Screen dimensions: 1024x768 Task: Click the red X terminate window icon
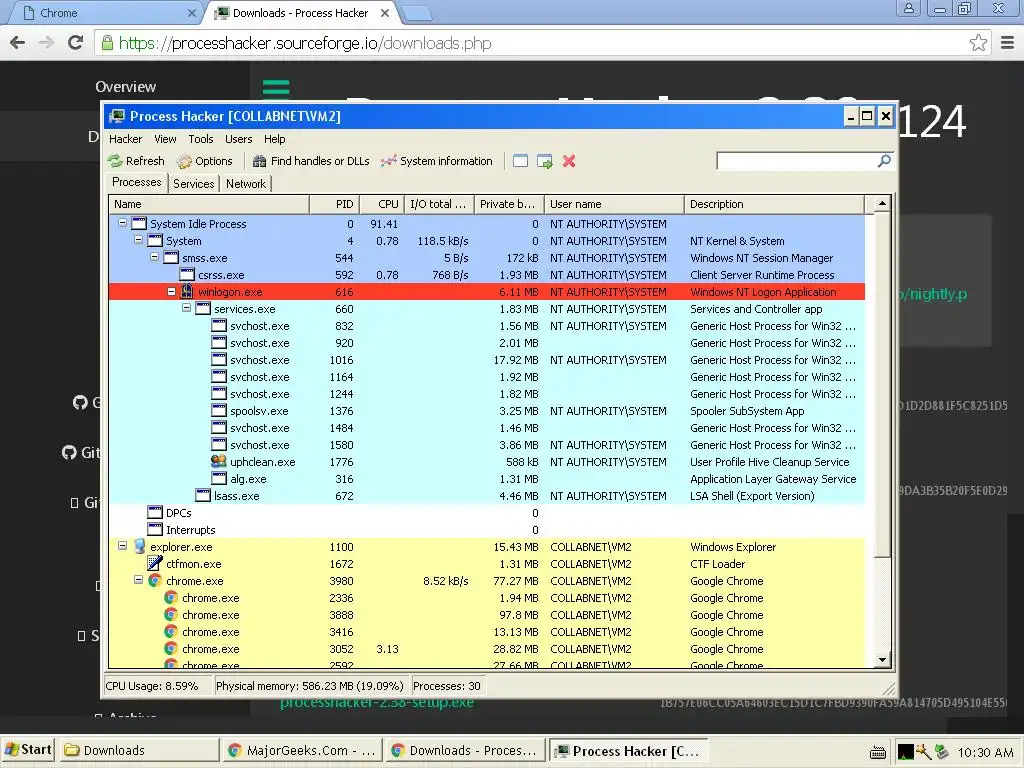569,161
